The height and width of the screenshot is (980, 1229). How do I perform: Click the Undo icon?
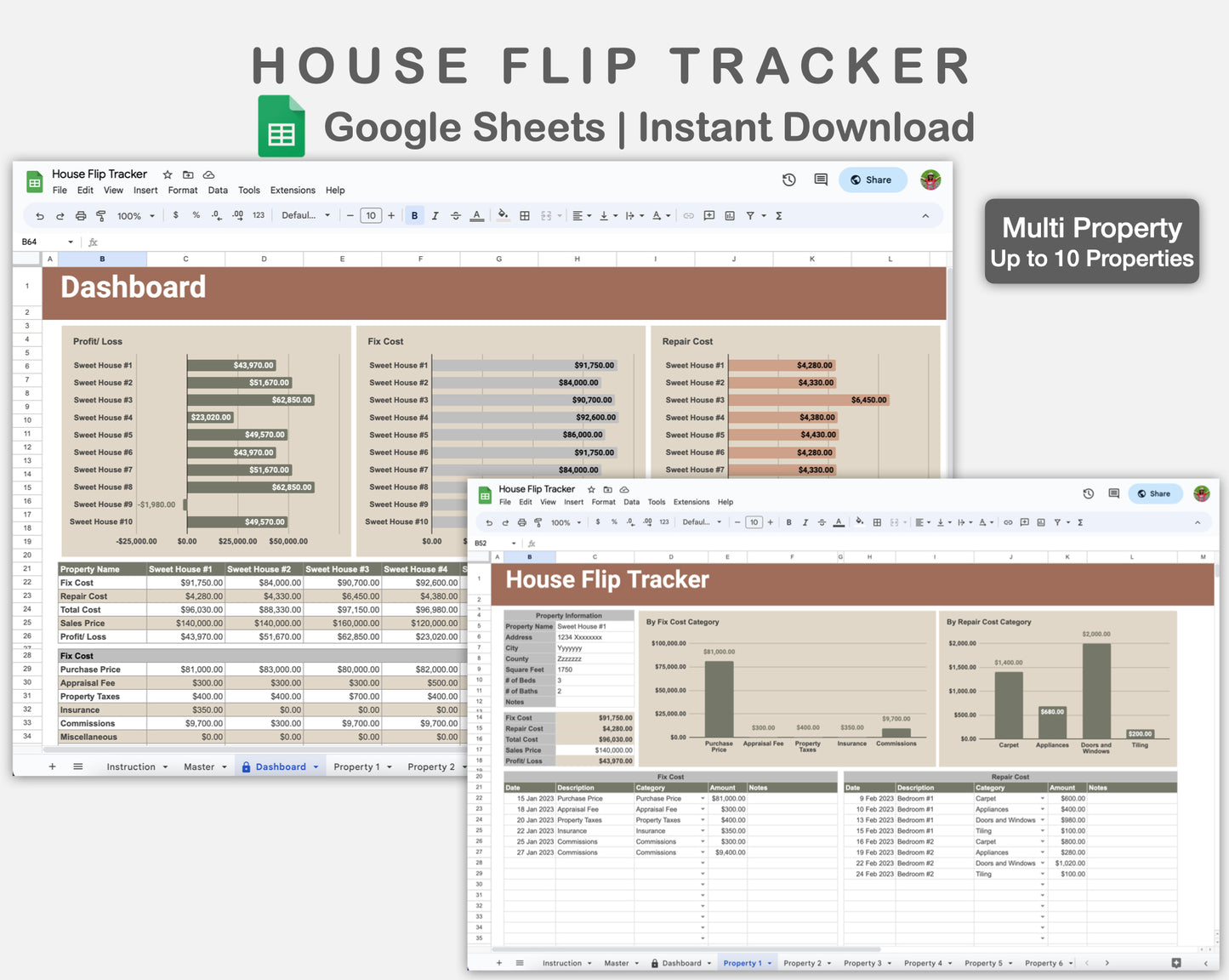coord(39,215)
